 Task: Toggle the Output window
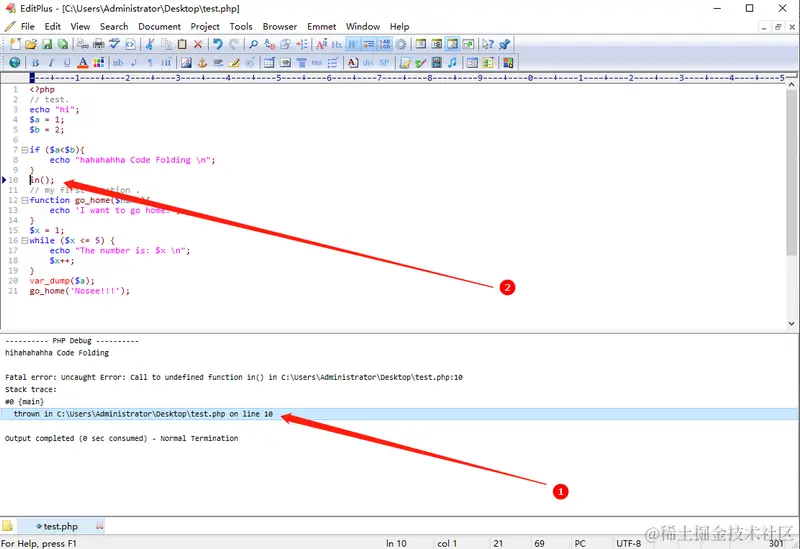click(x=452, y=44)
